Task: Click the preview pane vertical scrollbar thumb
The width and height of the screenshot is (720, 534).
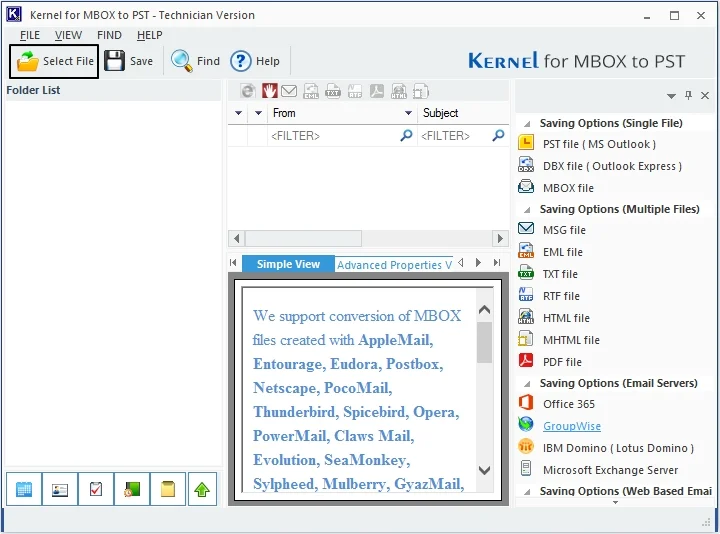Action: click(x=484, y=343)
